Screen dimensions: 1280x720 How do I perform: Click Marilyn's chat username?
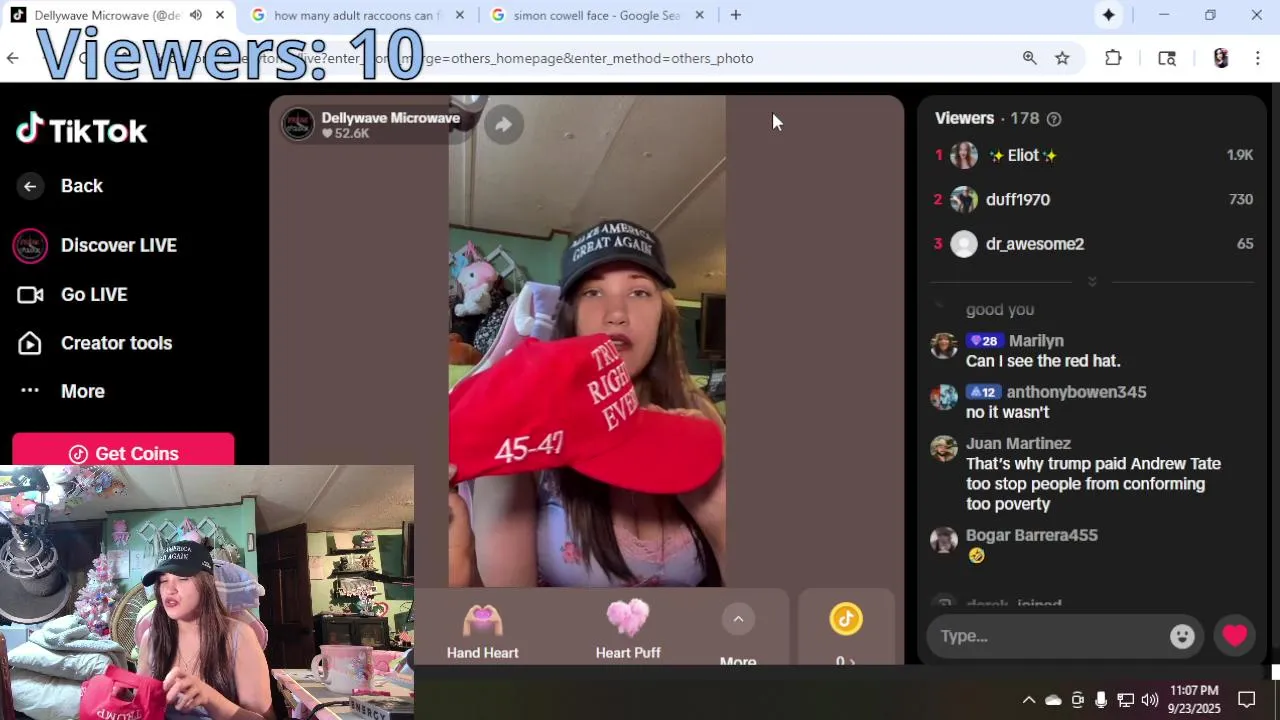click(x=1036, y=341)
